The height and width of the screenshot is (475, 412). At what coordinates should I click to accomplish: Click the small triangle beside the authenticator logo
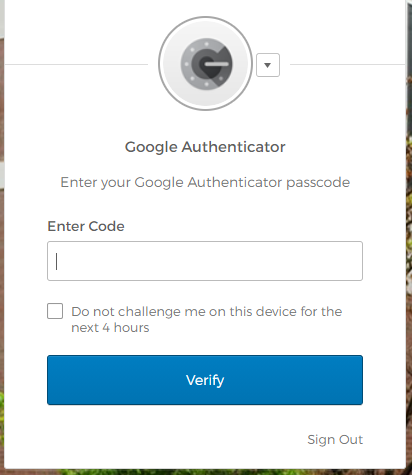click(x=267, y=65)
